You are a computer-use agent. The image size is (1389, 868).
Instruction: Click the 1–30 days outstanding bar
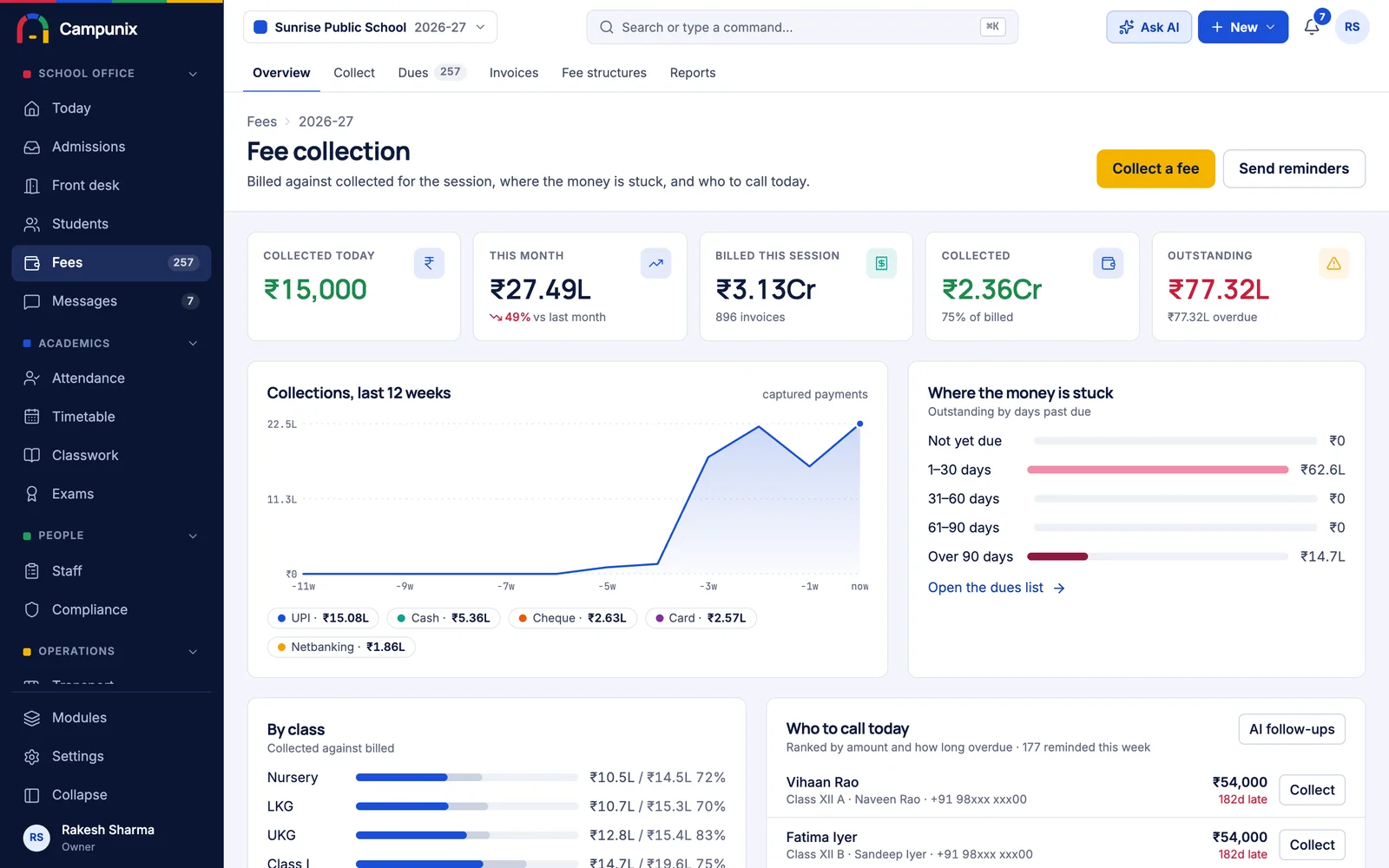tap(1157, 470)
